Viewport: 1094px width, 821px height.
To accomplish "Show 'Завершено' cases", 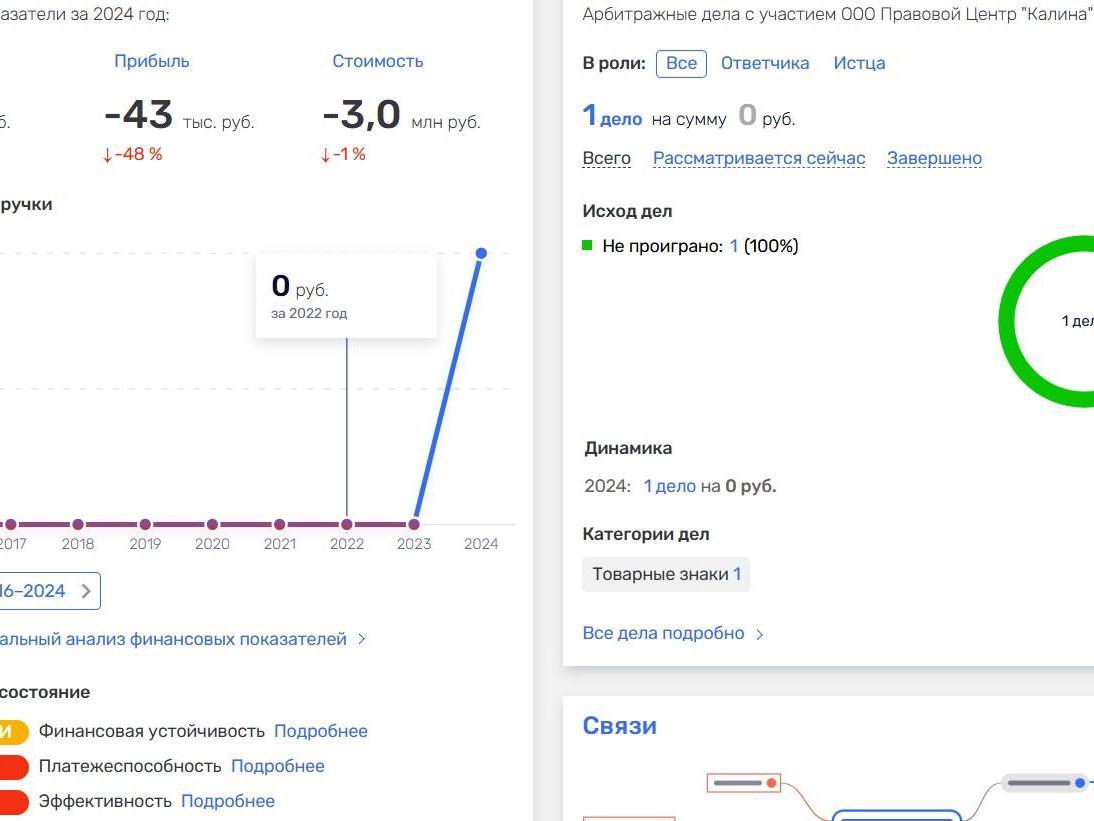I will click(934, 158).
